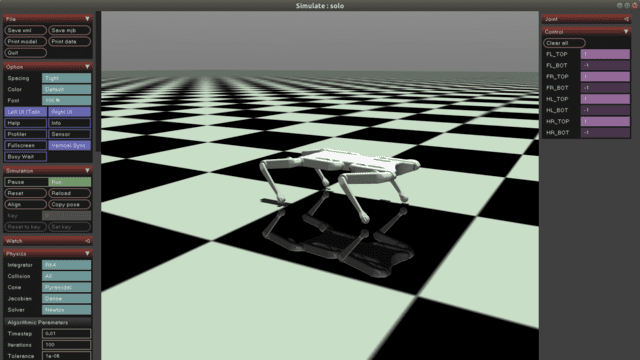Collapse the Algorithmic Parameters subsection
Screen dimensions: 640x360
click(x=48, y=322)
